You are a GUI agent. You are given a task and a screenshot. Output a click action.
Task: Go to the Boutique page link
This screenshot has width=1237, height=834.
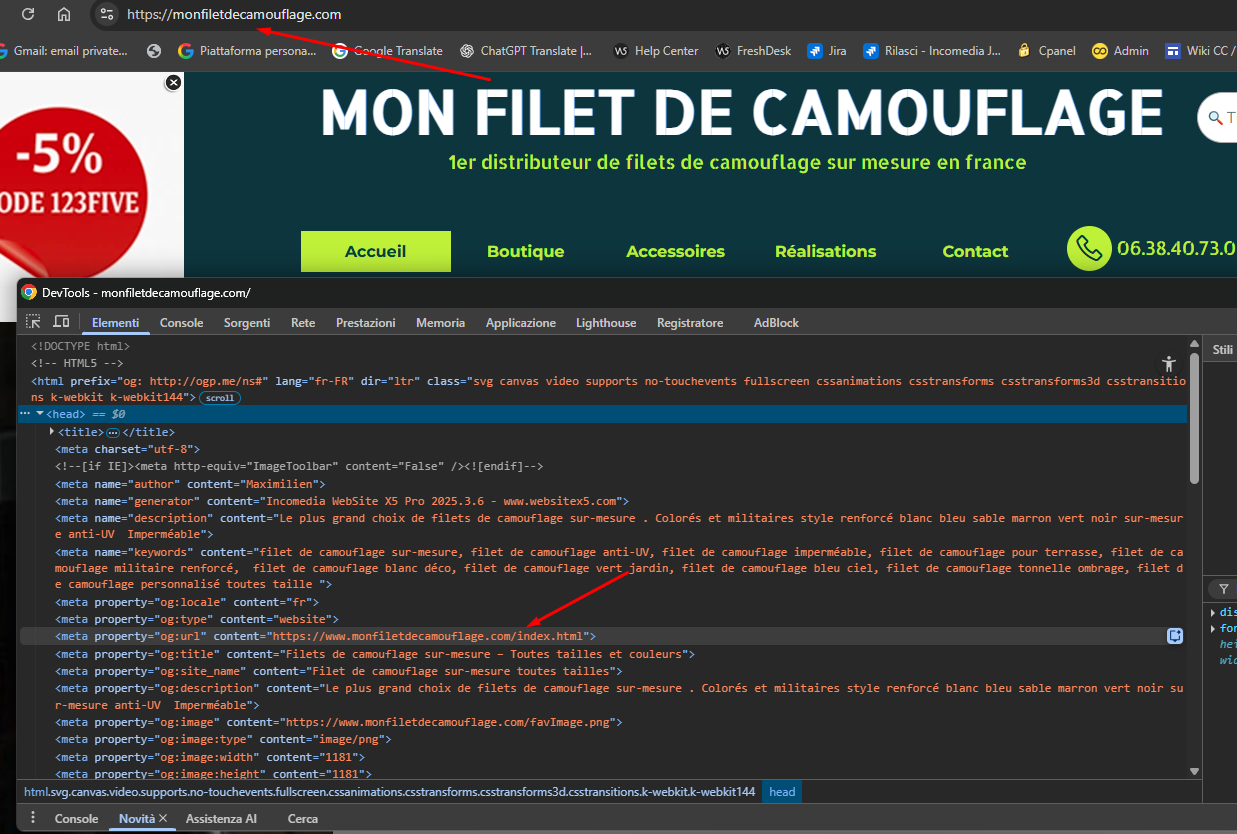(525, 252)
